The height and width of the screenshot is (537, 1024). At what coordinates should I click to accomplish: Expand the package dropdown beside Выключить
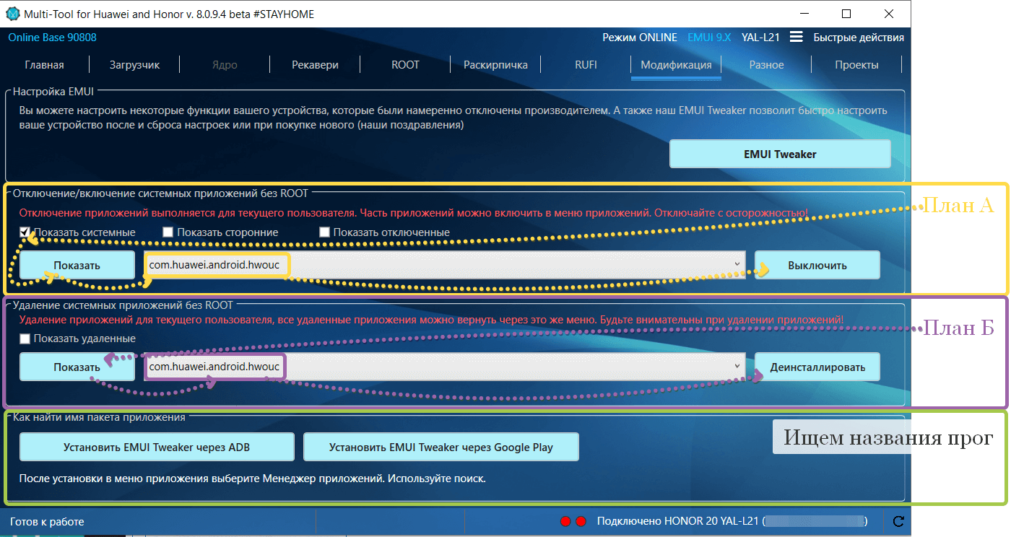click(738, 265)
